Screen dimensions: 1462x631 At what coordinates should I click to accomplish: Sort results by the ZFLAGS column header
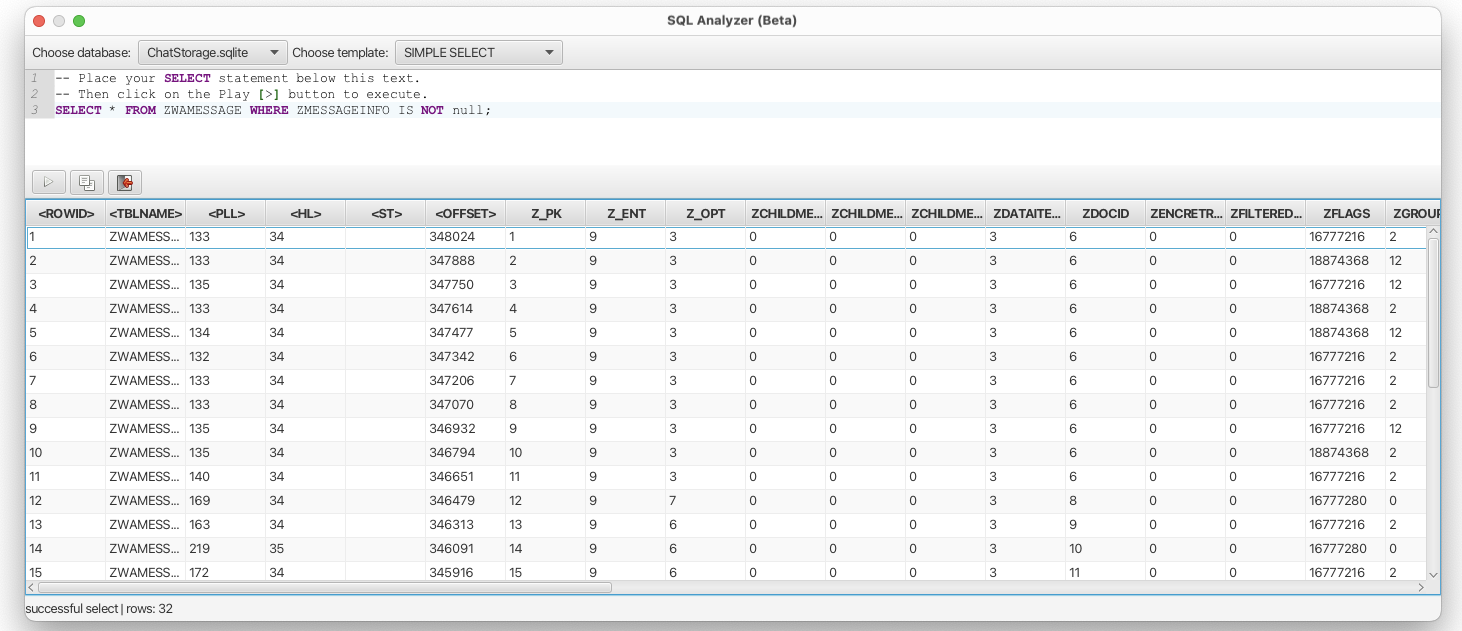click(1347, 213)
